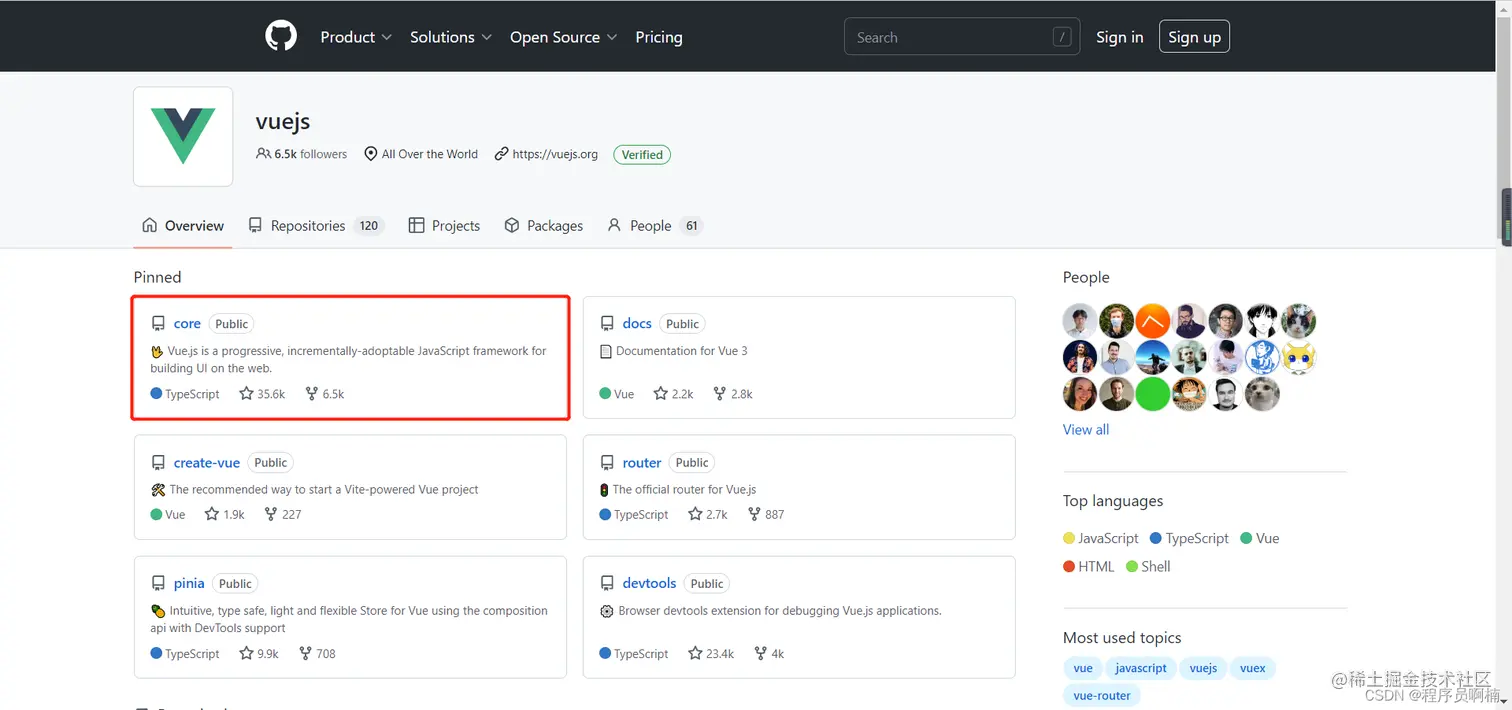Open the router repository link
The height and width of the screenshot is (710, 1512).
coord(642,463)
